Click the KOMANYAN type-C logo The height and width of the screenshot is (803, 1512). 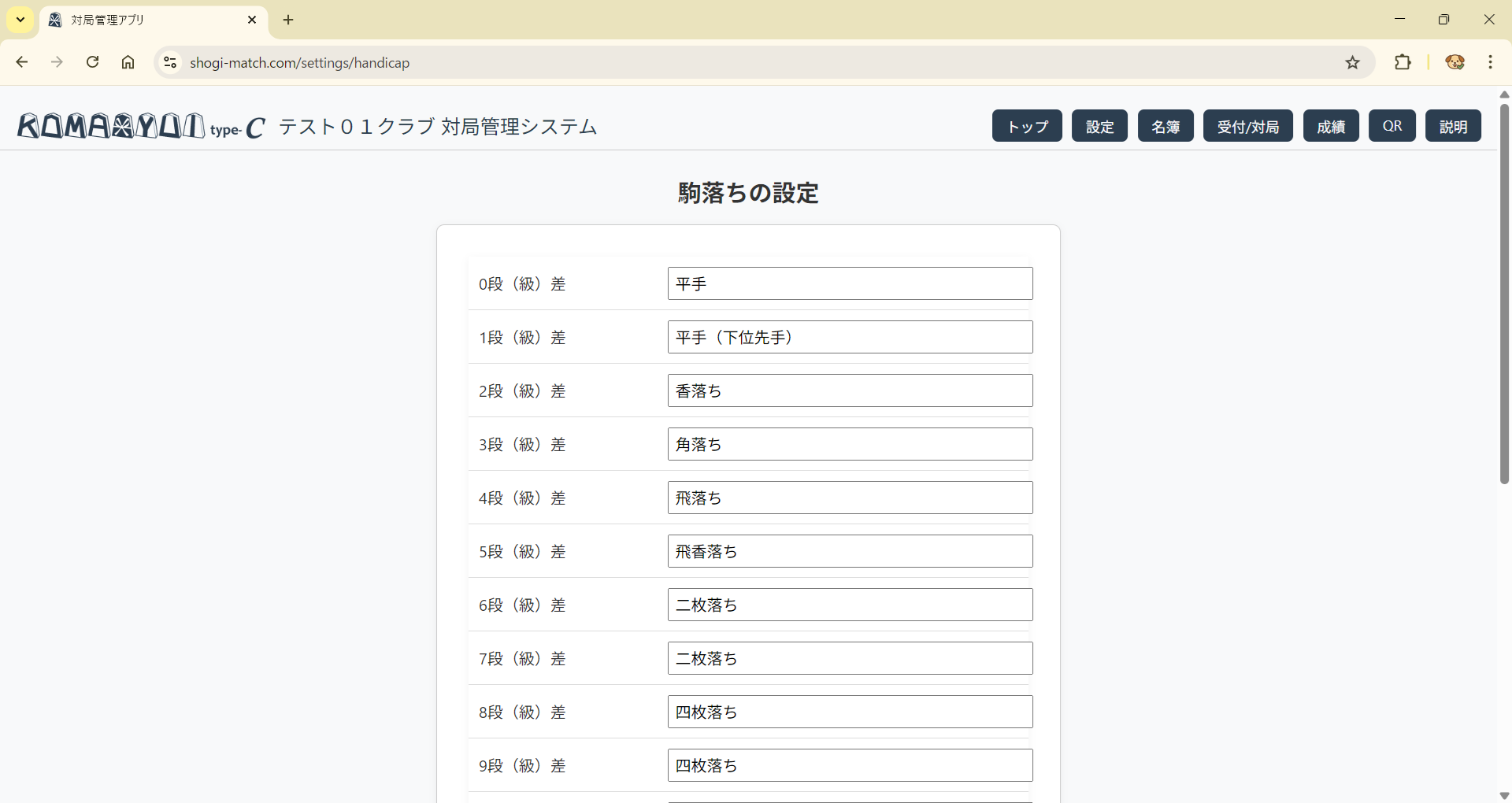point(142,126)
